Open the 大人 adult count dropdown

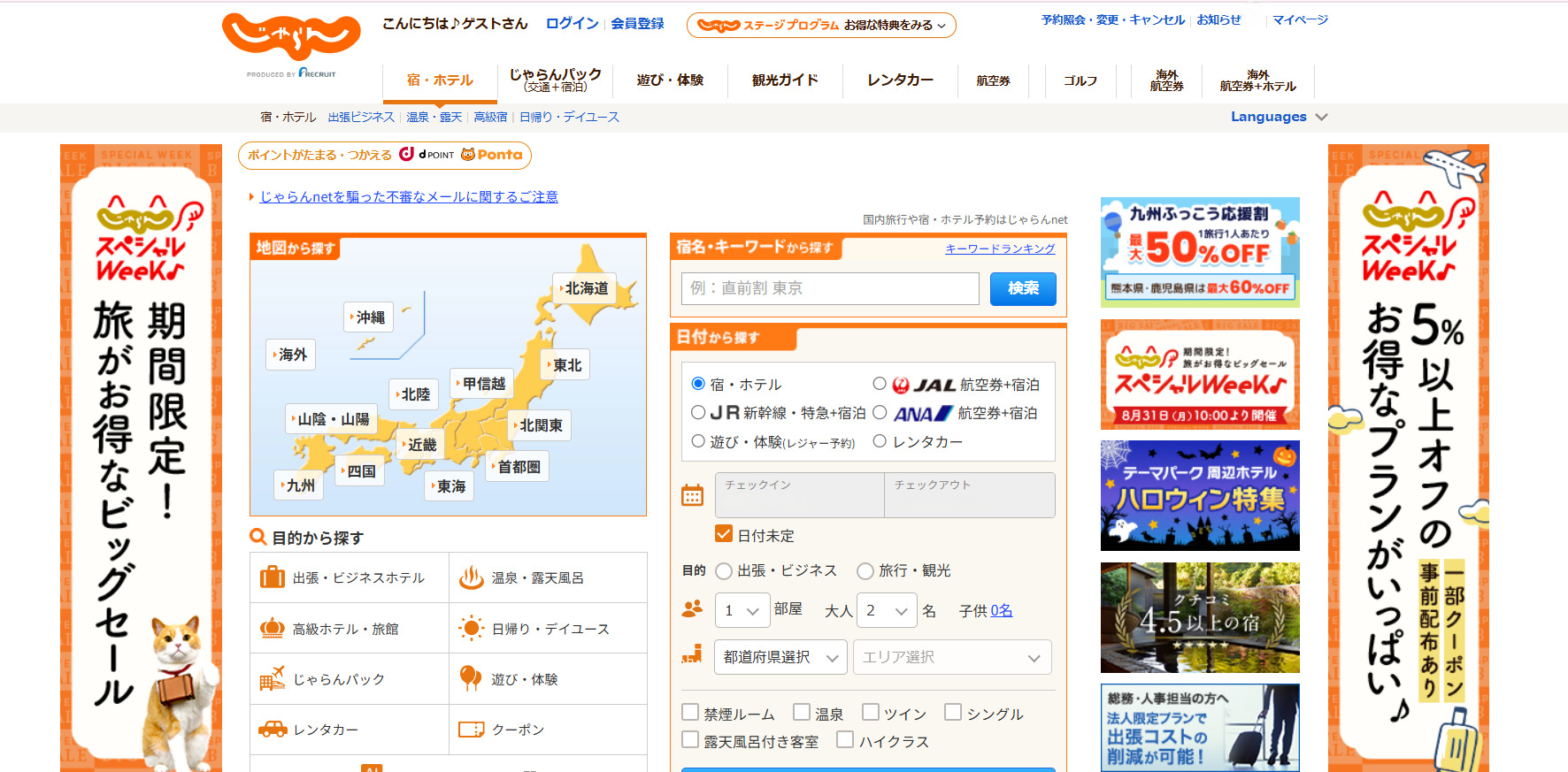pos(888,610)
